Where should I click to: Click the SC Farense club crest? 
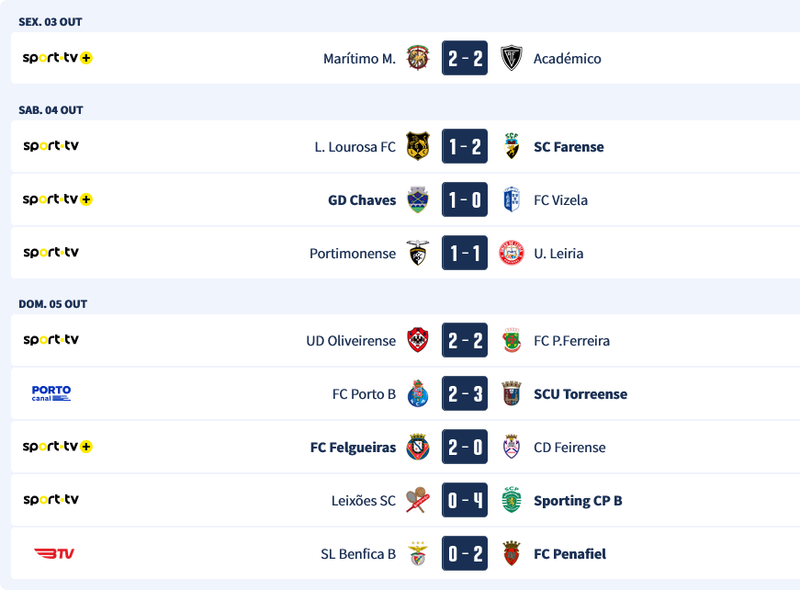click(x=512, y=147)
